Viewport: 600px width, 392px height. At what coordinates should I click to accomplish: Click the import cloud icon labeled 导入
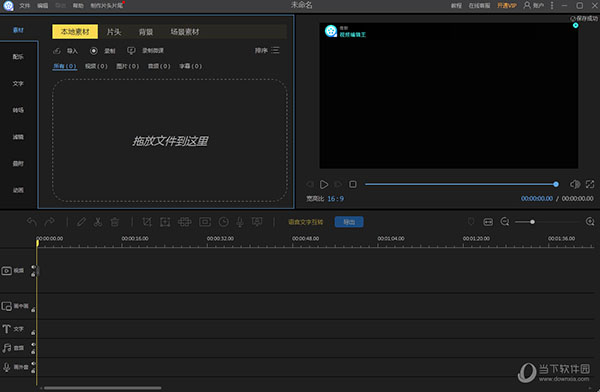tap(57, 51)
